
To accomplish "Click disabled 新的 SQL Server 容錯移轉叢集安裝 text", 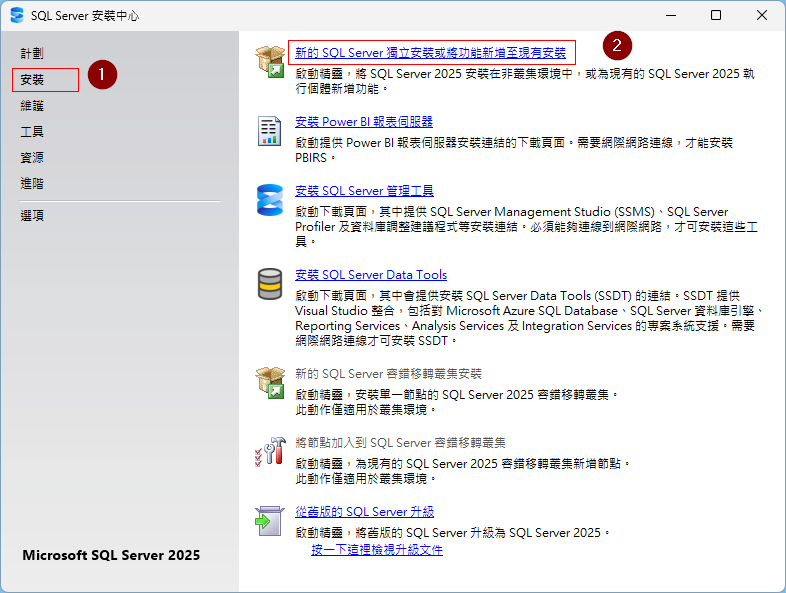I will tap(388, 374).
